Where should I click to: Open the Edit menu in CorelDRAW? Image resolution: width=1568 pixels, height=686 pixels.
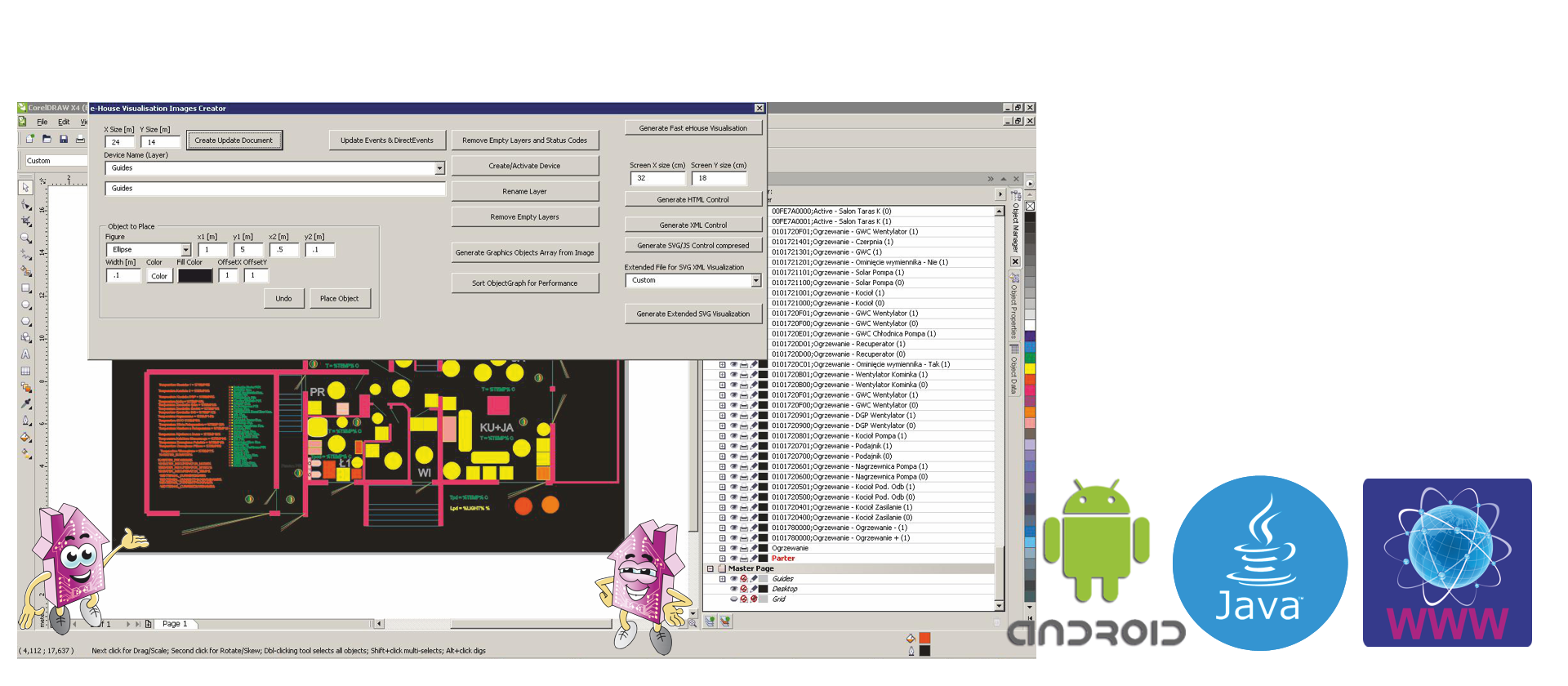(x=64, y=122)
